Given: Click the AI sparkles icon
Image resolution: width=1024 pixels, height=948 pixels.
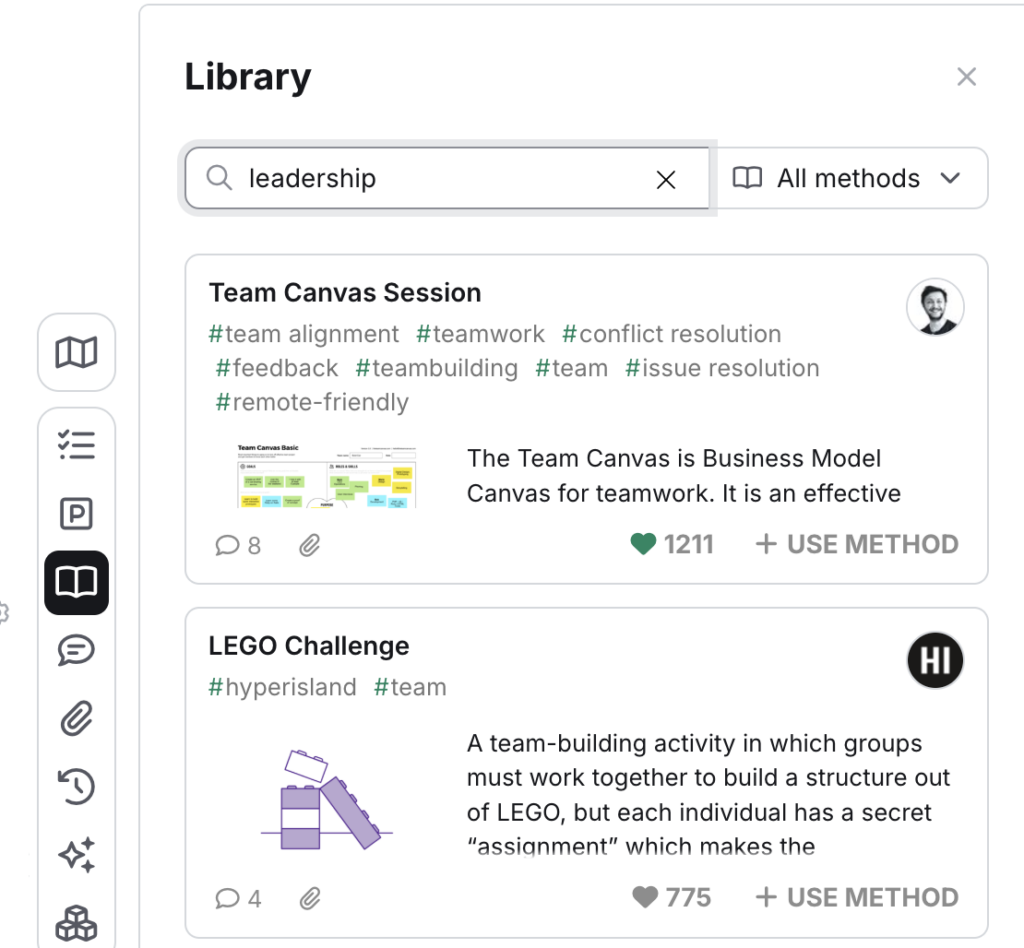Looking at the screenshot, I should [76, 855].
